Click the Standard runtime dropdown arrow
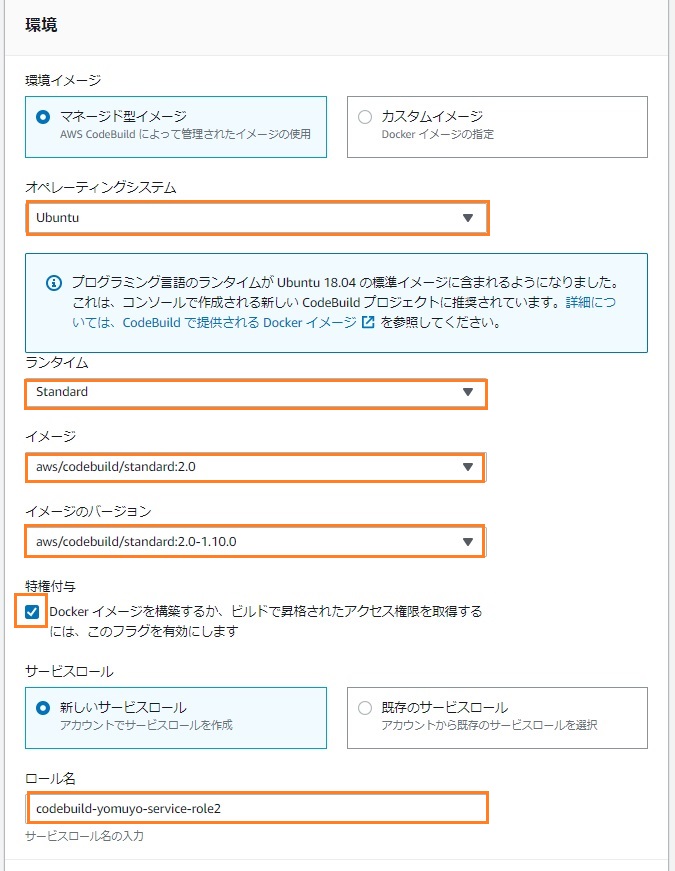The image size is (675, 871). coord(468,392)
